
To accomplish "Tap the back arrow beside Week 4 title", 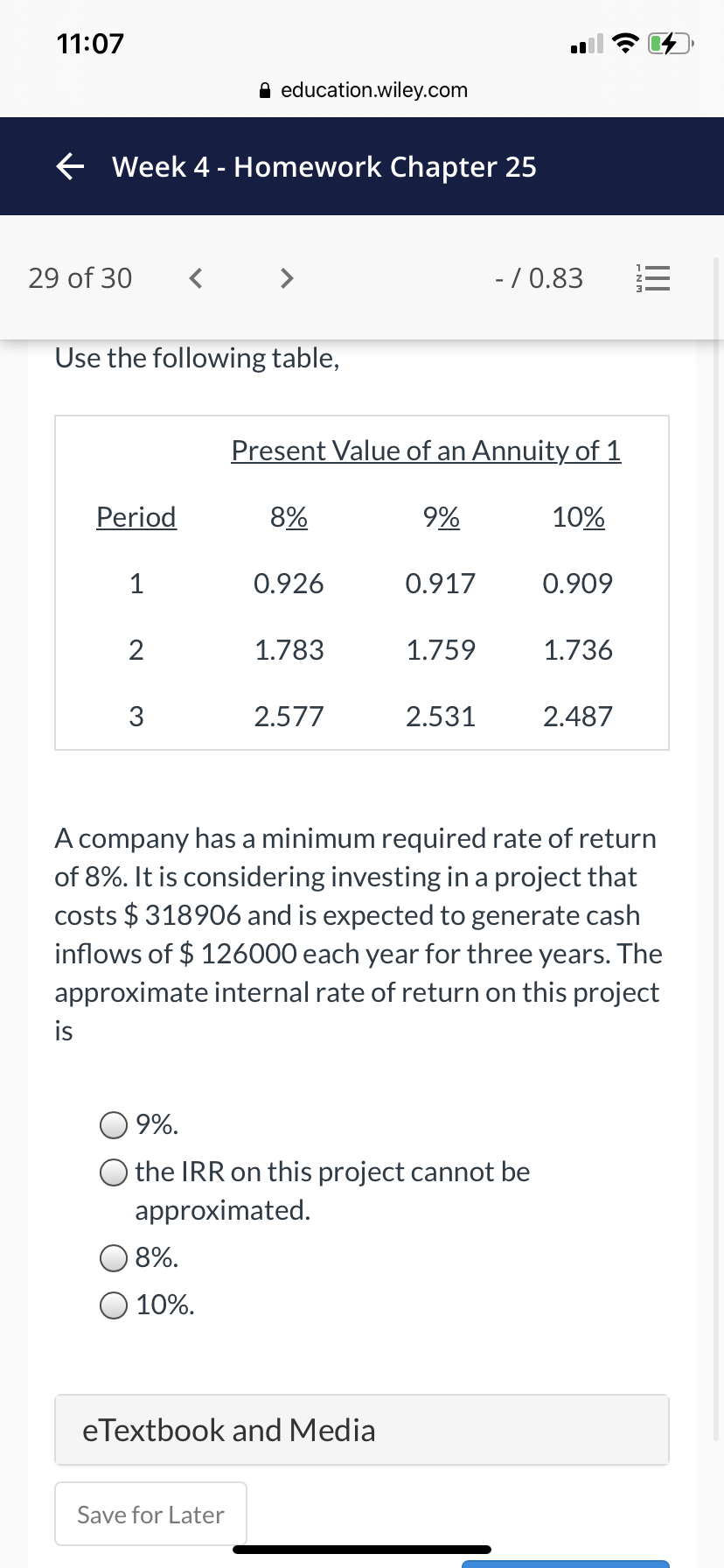I will [x=71, y=166].
